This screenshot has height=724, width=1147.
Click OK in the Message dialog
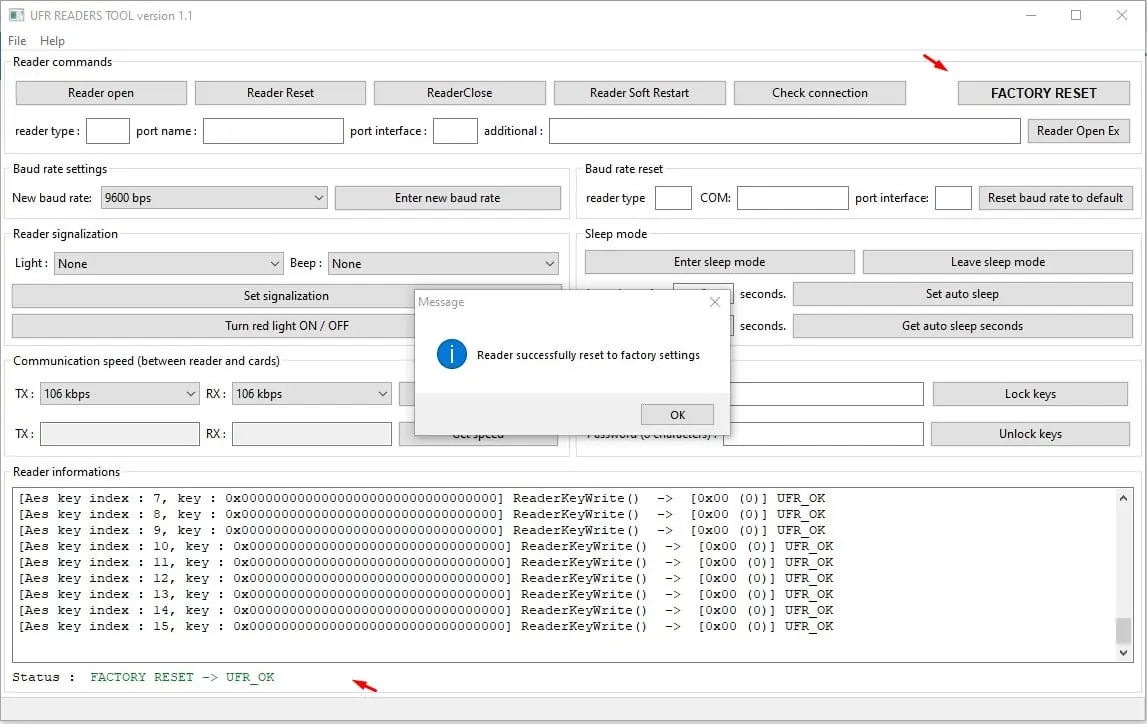point(677,415)
